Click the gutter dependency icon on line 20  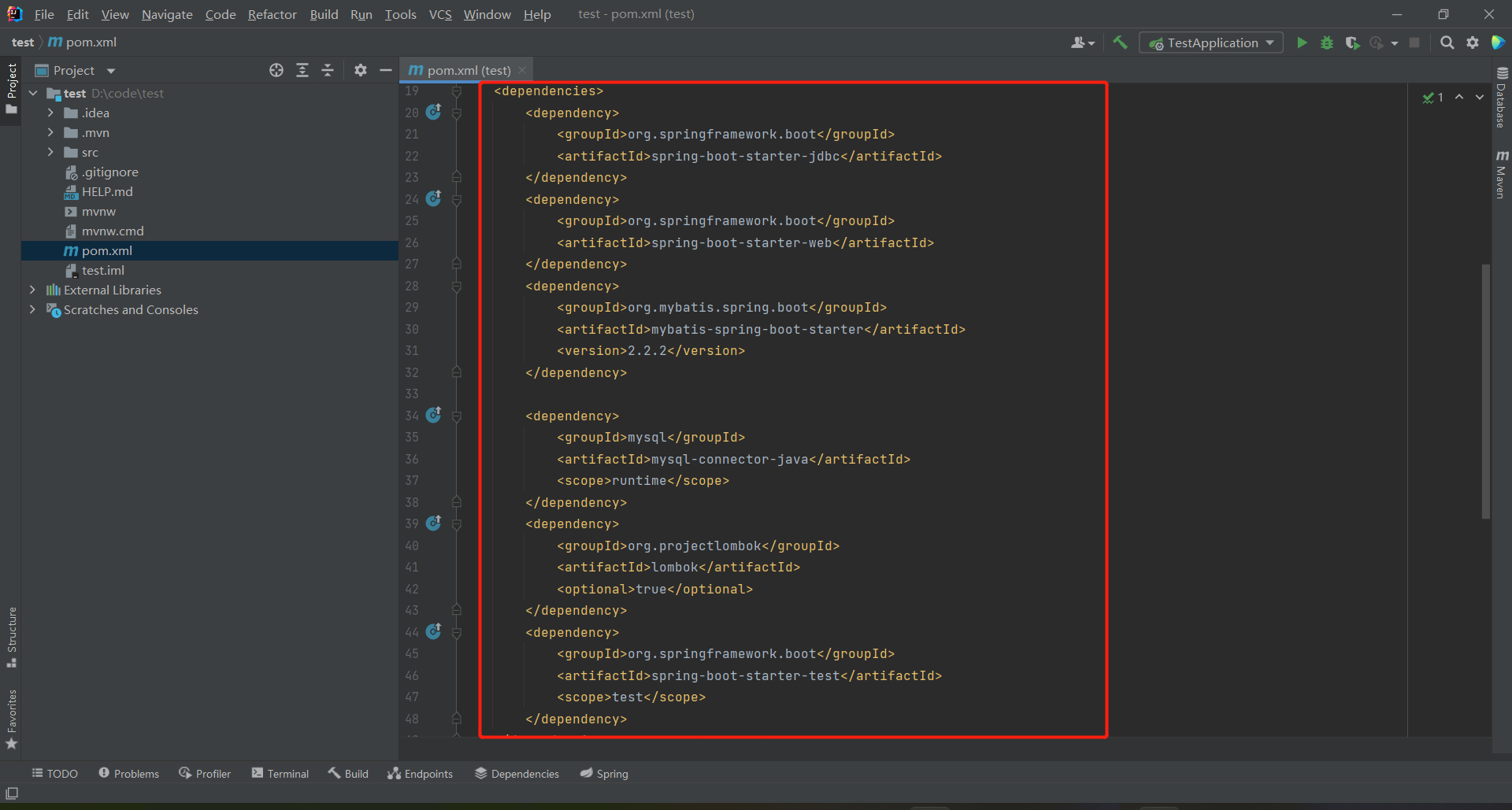coord(434,112)
